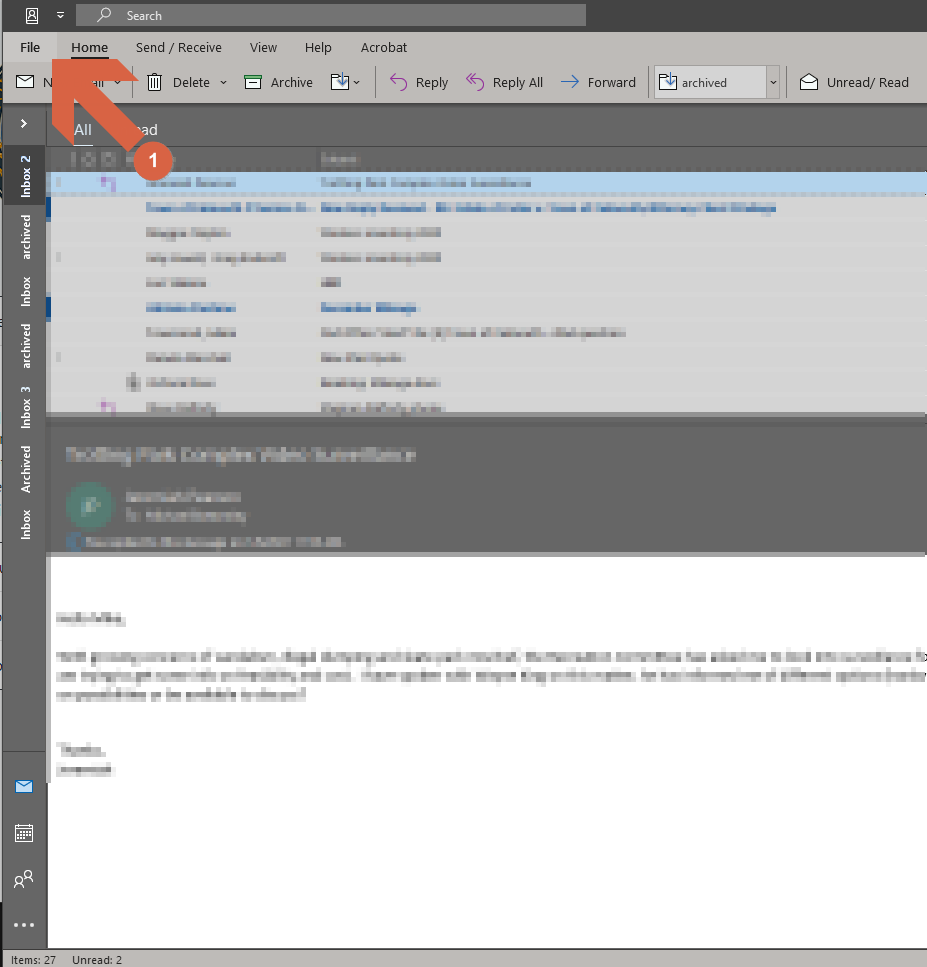Open the quick access toolbar dropdown arrow
Viewport: 927px width, 967px height.
pyautogui.click(x=60, y=15)
